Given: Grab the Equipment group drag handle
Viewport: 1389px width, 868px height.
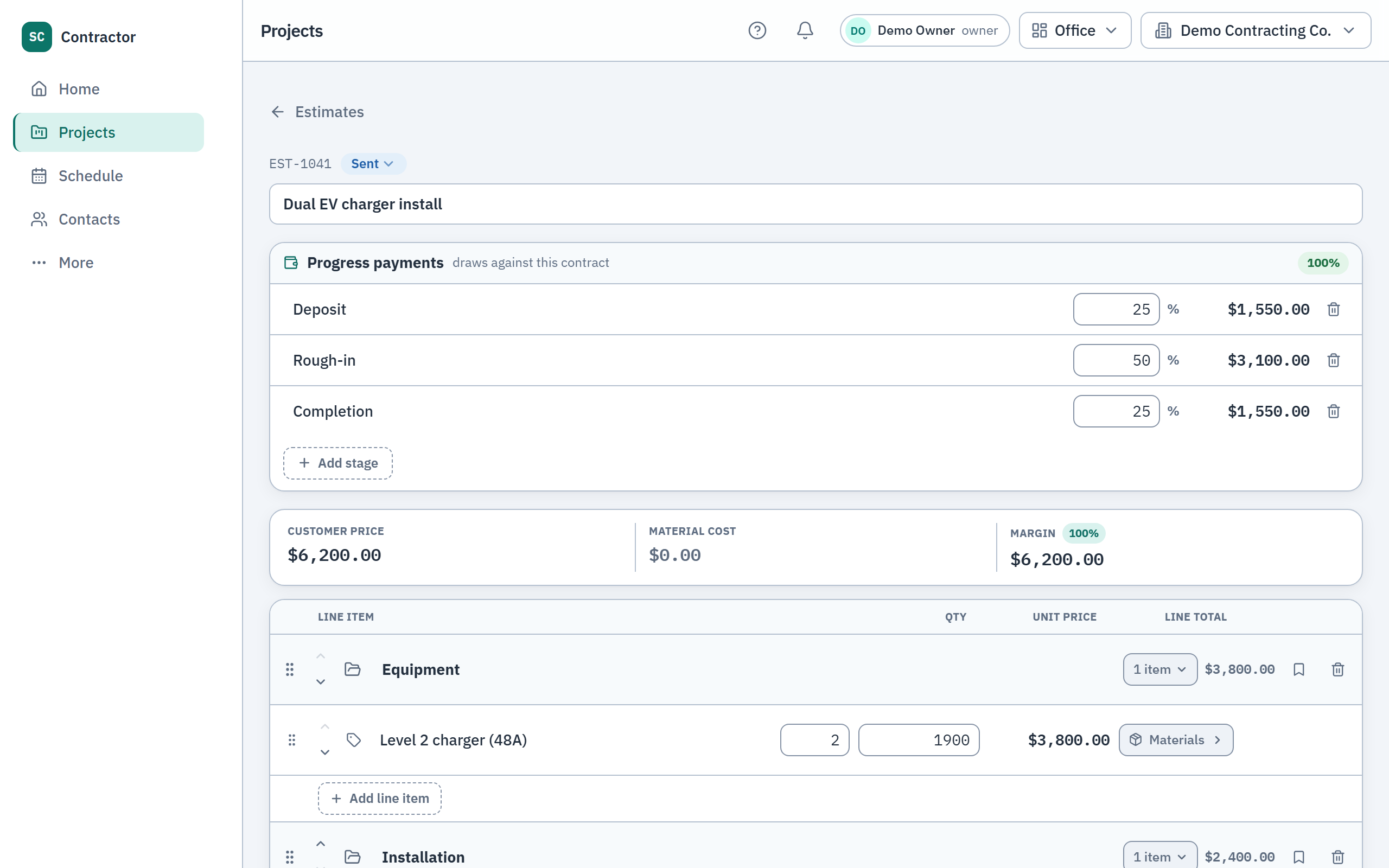Looking at the screenshot, I should click(290, 669).
